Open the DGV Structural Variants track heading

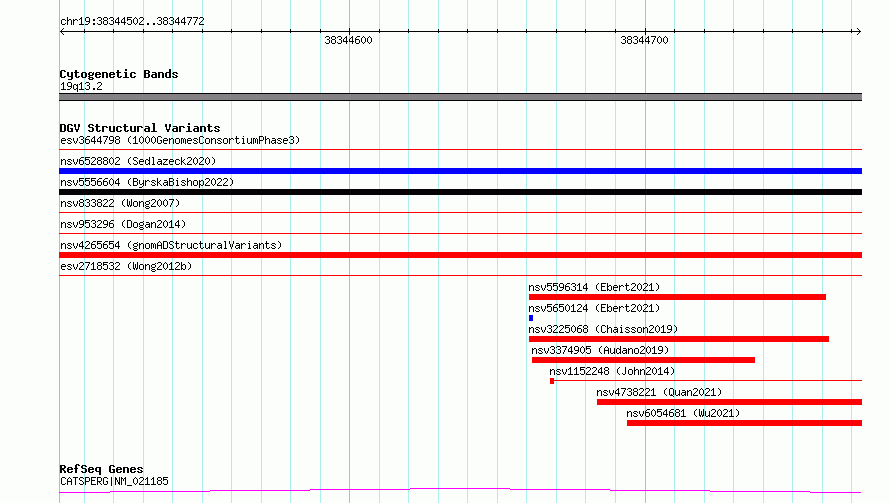(x=140, y=128)
